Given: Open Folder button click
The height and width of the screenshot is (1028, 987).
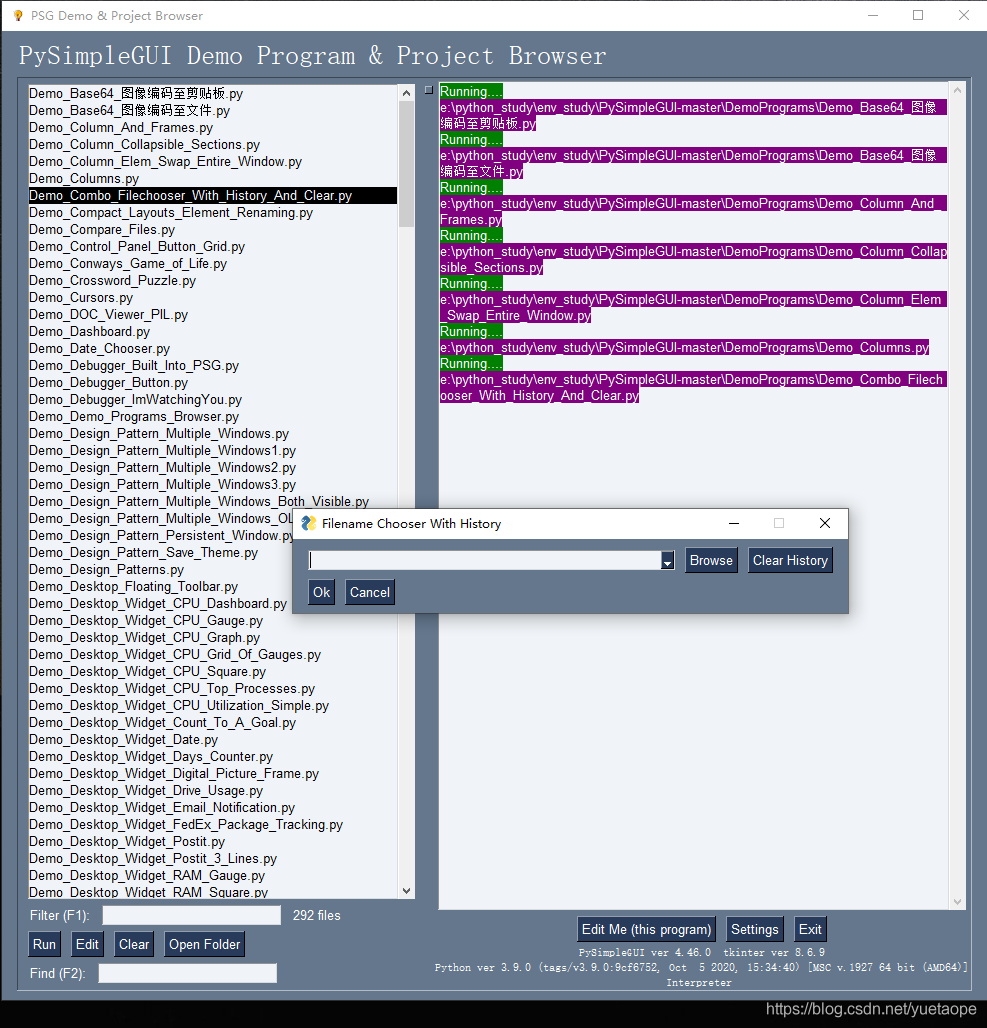Looking at the screenshot, I should pos(205,944).
